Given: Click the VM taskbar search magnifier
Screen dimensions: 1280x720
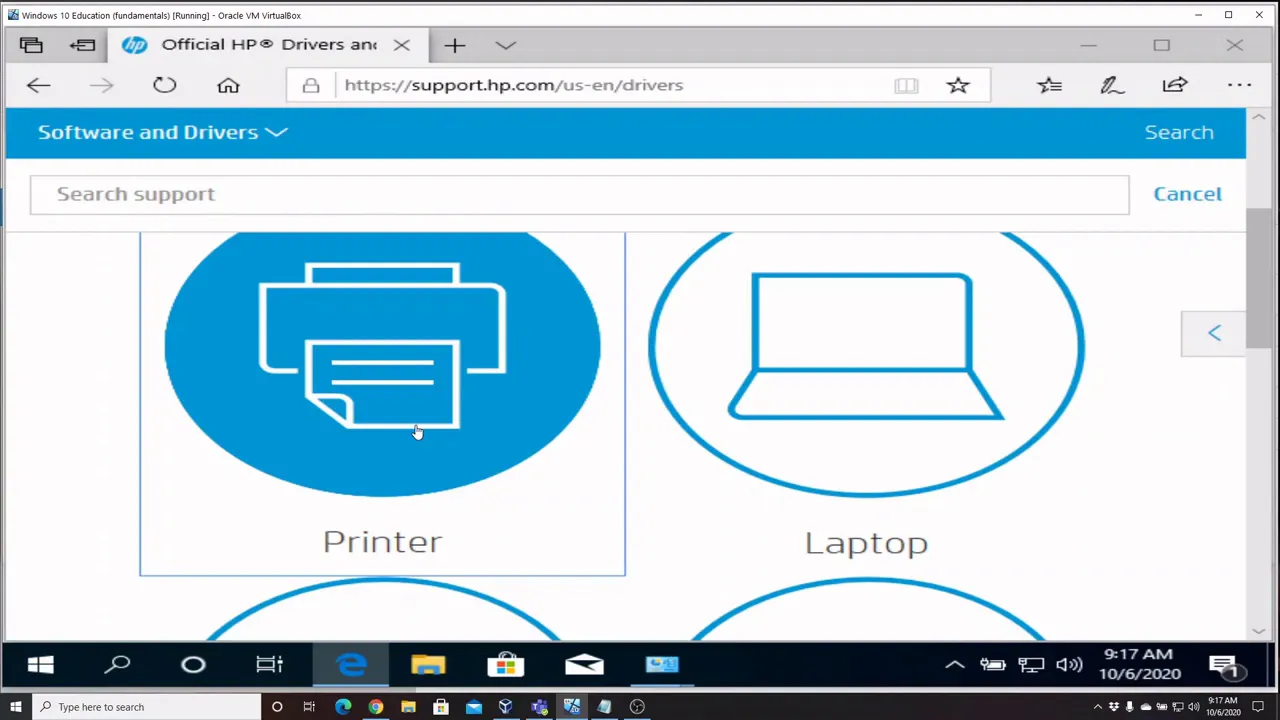Looking at the screenshot, I should (118, 665).
